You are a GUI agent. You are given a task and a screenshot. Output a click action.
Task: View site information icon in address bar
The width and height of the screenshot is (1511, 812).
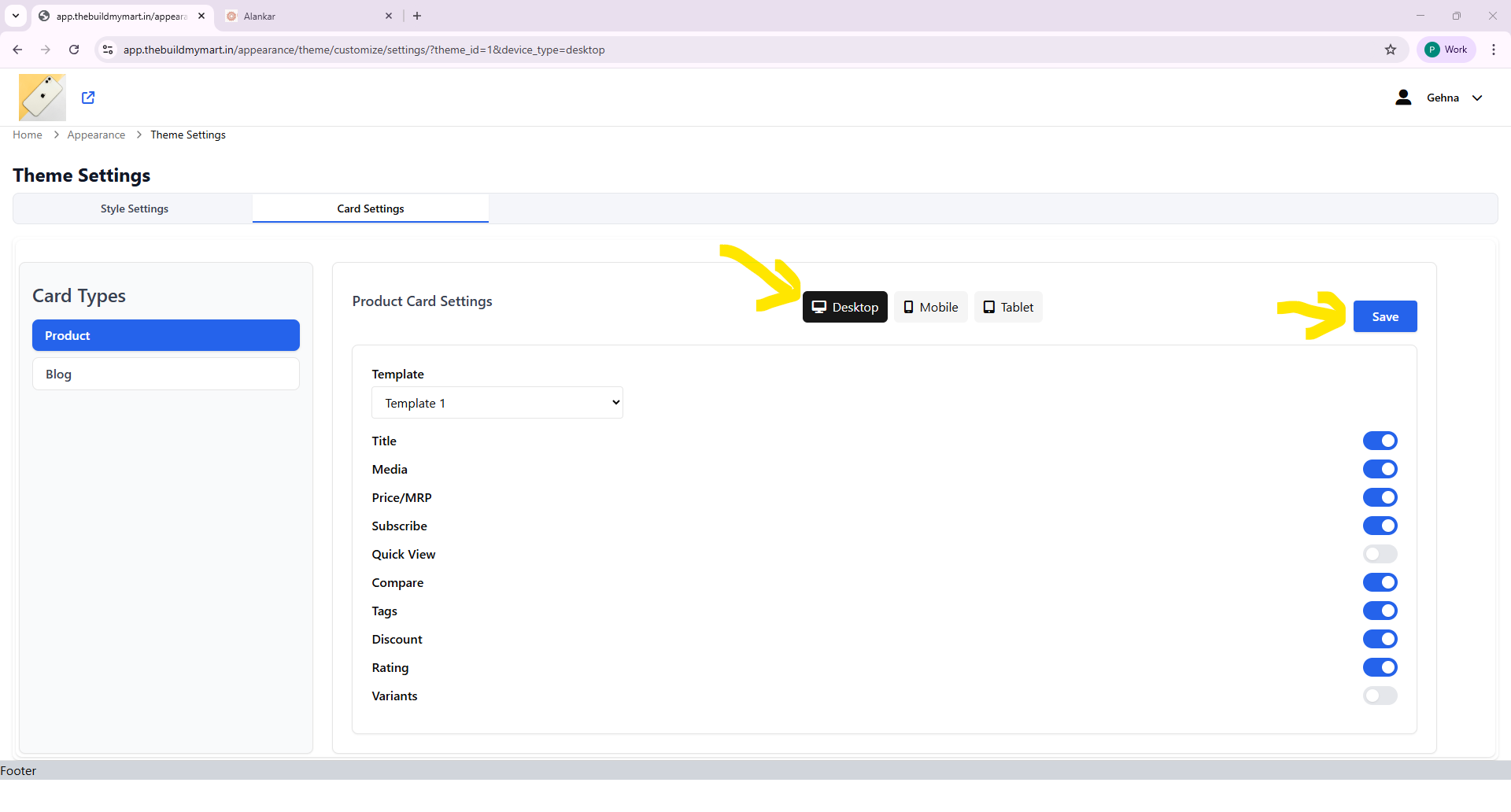click(x=108, y=50)
